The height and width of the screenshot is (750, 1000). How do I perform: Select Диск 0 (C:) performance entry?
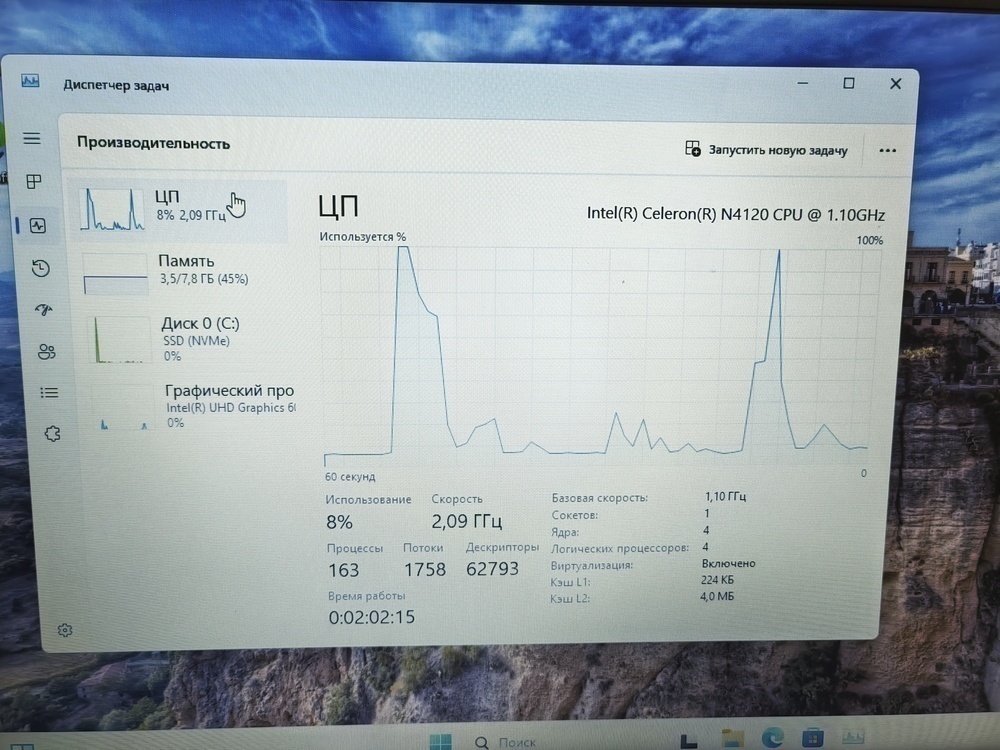pos(185,338)
